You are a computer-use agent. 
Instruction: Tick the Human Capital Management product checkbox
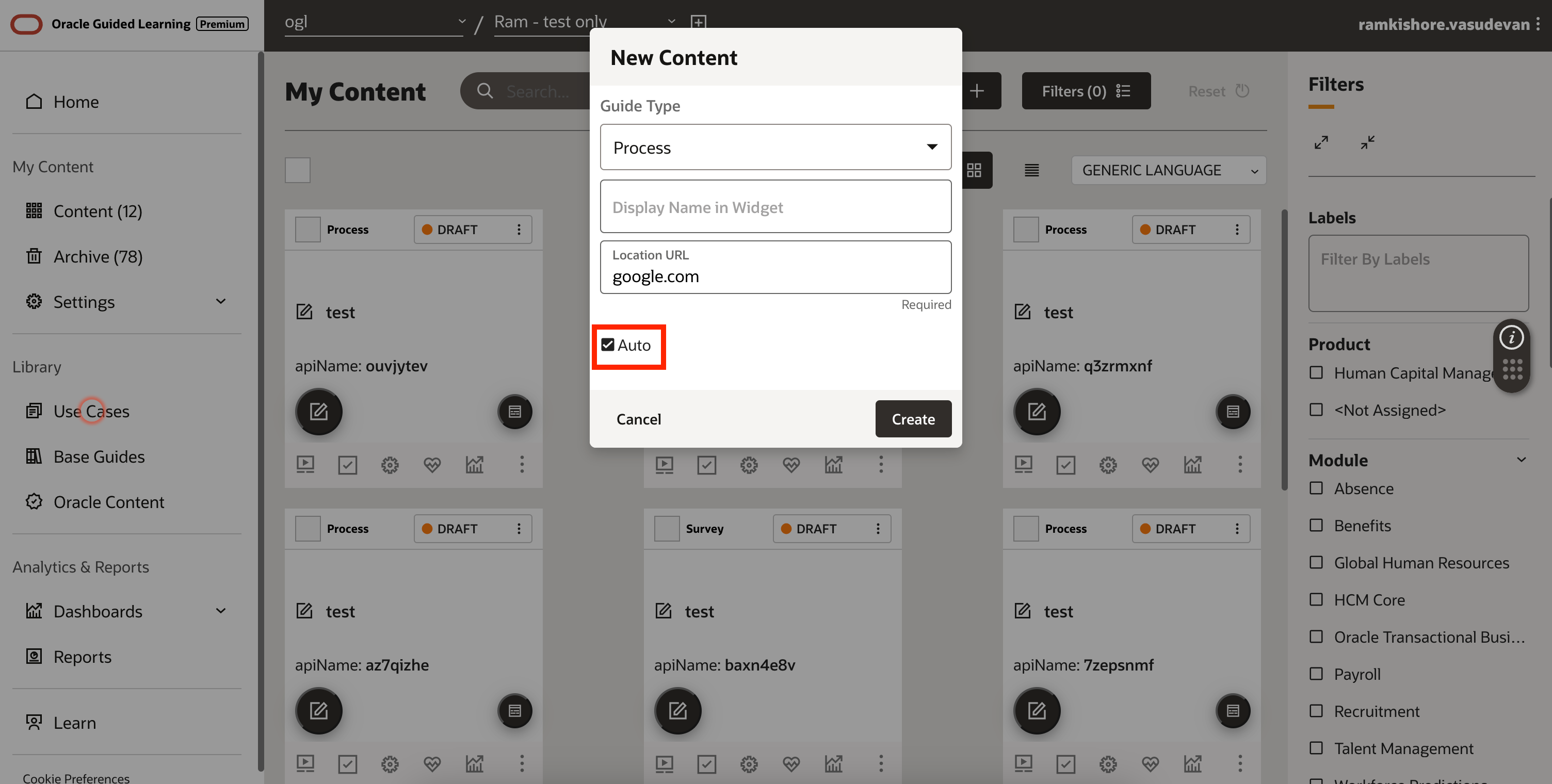coord(1316,373)
